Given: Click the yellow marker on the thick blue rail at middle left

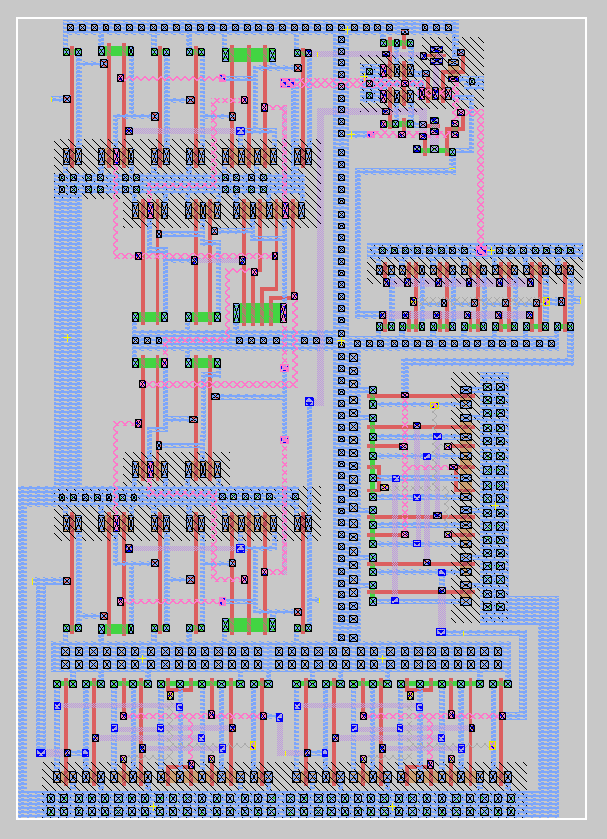Looking at the screenshot, I should [67, 340].
